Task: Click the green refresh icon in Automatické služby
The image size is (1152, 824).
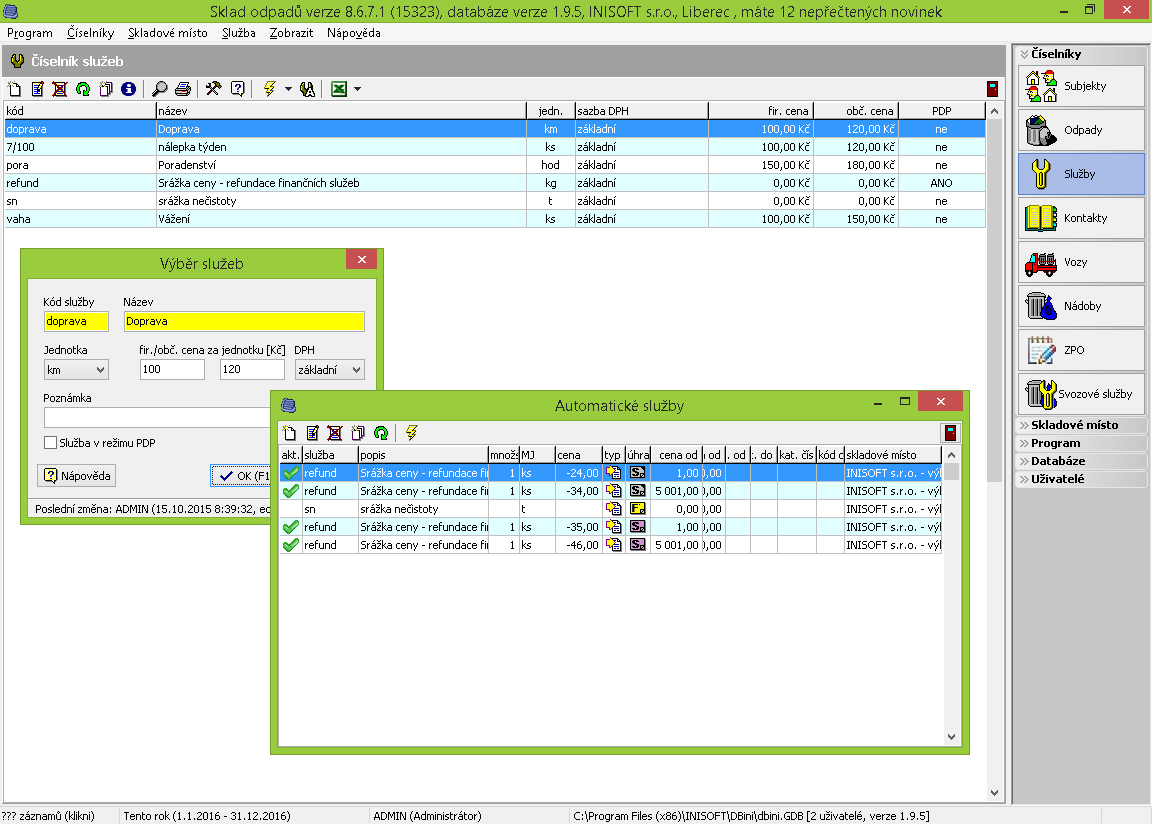Action: point(381,433)
